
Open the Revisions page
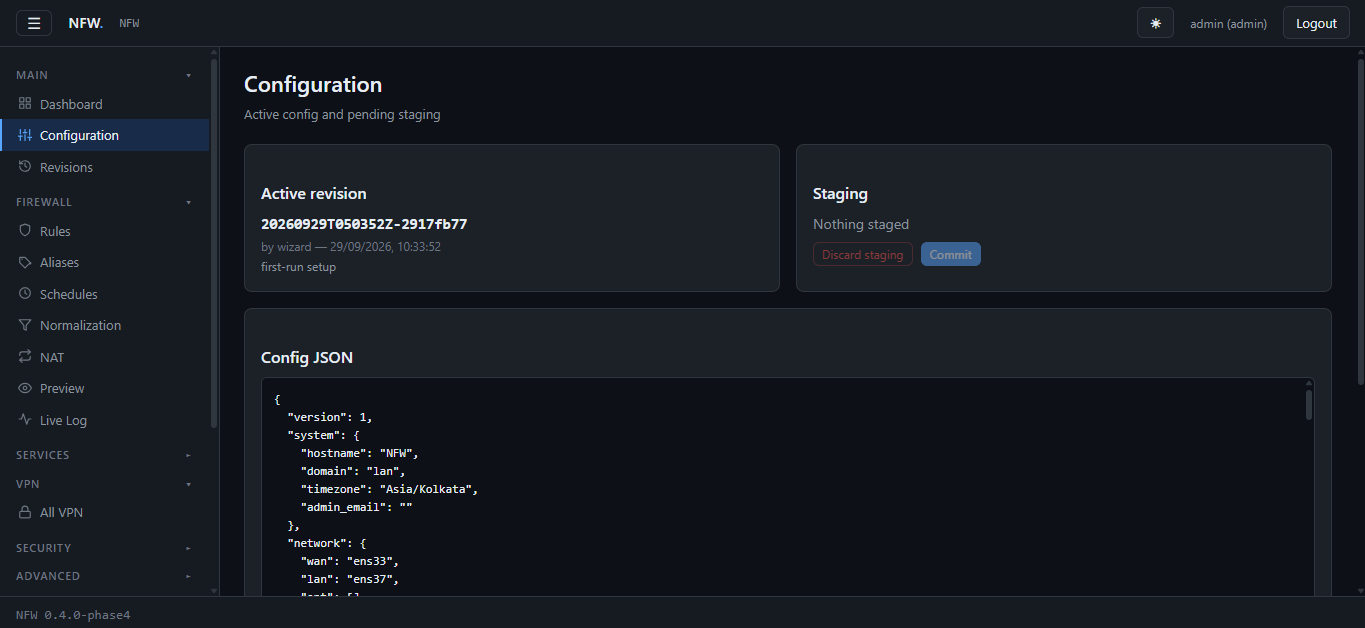pos(104,167)
